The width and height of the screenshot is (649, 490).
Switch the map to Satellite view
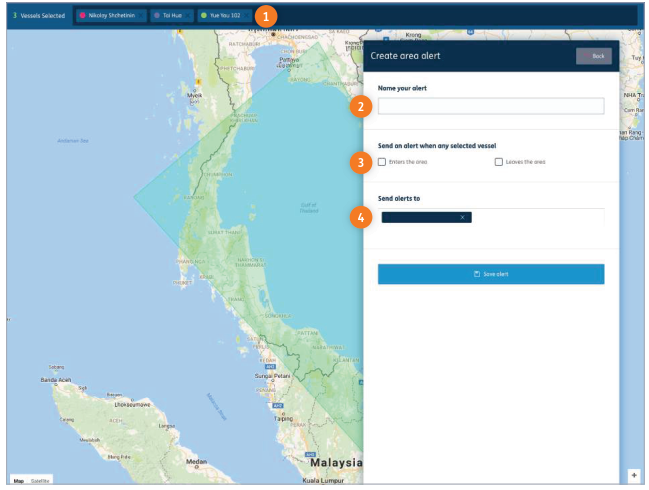click(x=40, y=481)
